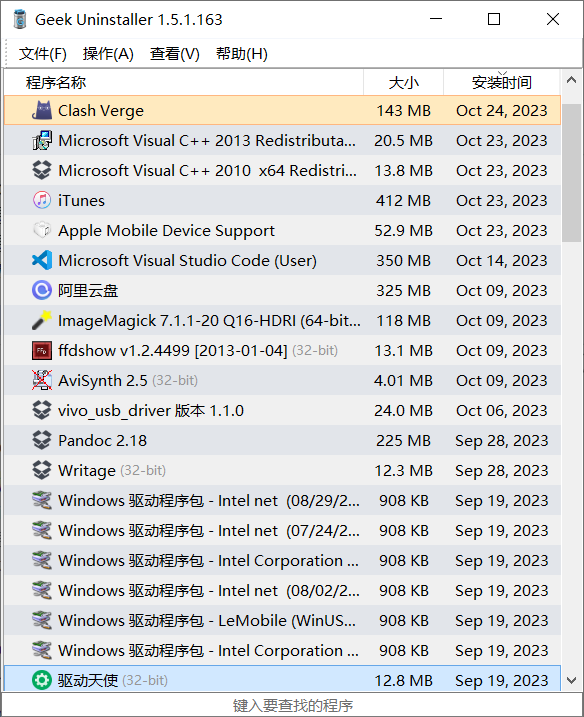Click the ffdshow red icon
Image resolution: width=584 pixels, height=717 pixels.
click(x=42, y=350)
